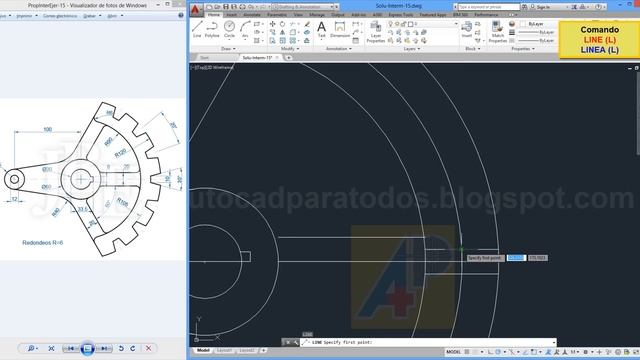Open the Output ribbon tab

coord(338,15)
